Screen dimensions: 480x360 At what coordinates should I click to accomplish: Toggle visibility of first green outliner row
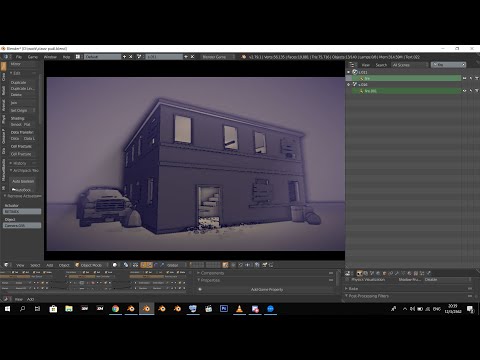tap(464, 78)
